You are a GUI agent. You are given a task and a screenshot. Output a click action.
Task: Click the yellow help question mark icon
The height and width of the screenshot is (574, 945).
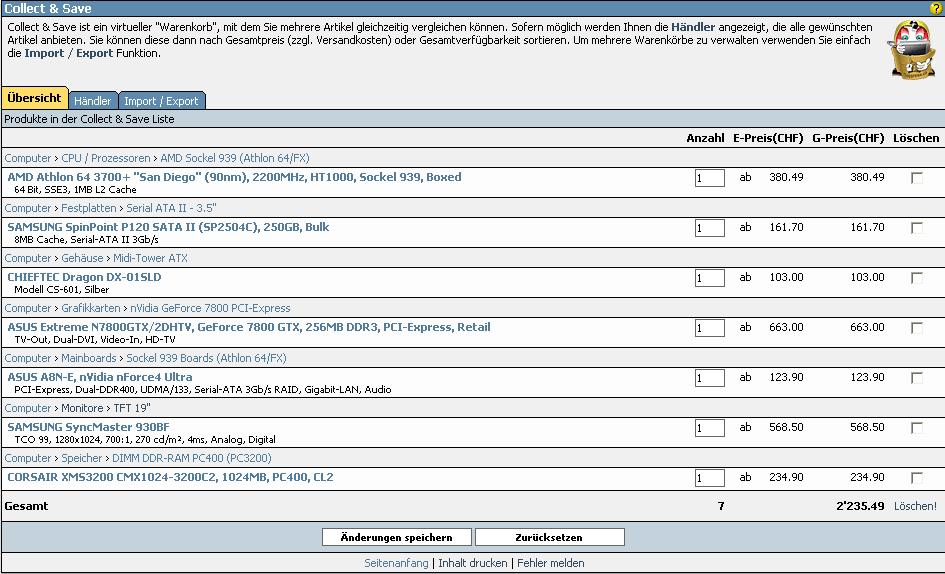click(936, 8)
